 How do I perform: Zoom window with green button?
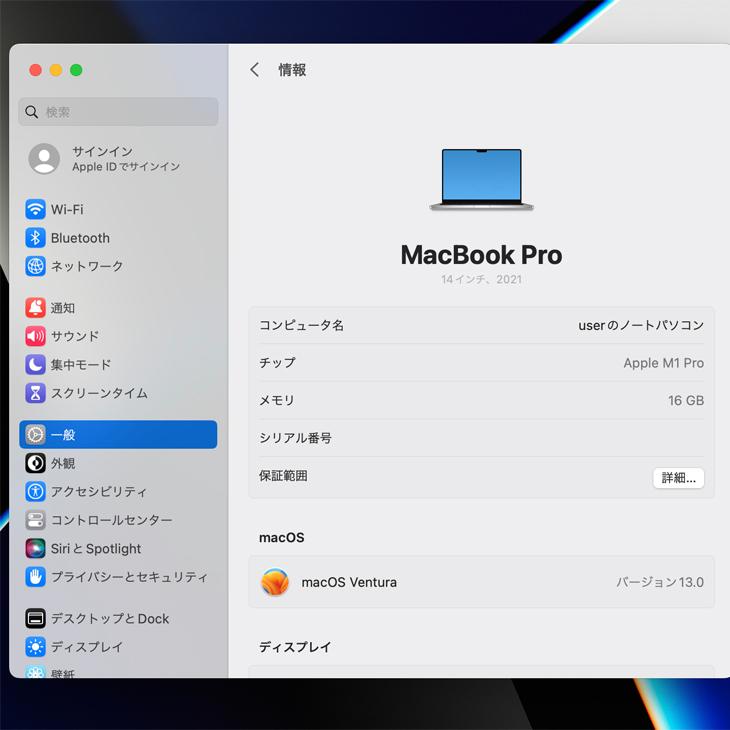click(76, 70)
